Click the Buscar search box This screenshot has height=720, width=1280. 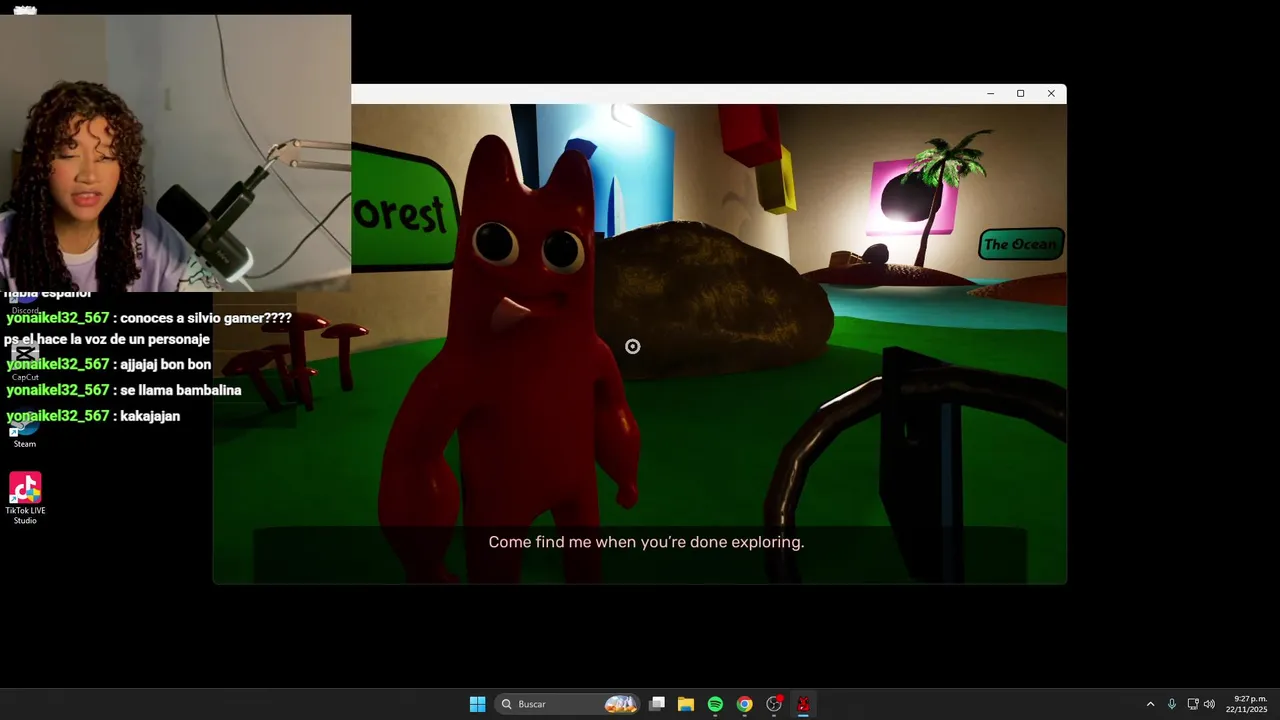[x=569, y=704]
